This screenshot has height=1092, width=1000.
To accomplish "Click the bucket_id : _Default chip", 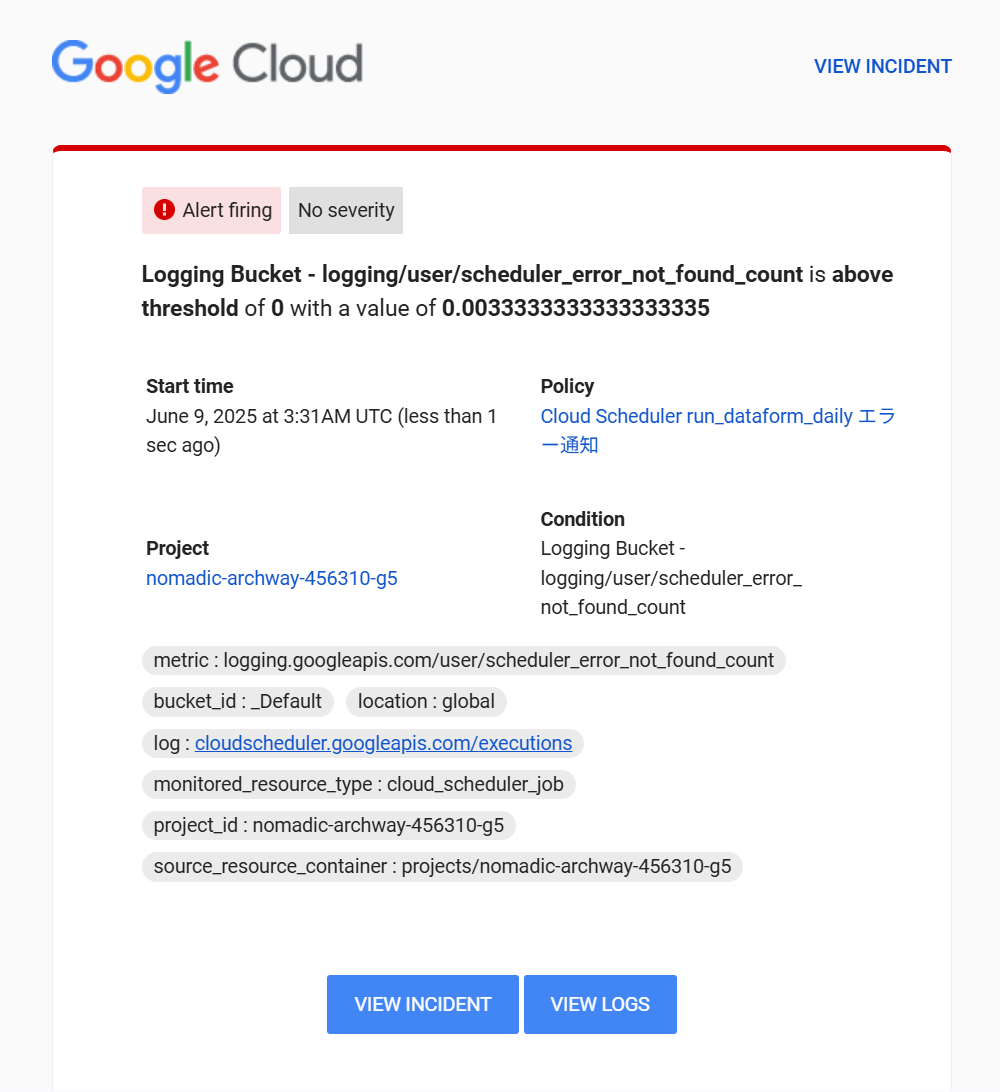I will tap(237, 701).
